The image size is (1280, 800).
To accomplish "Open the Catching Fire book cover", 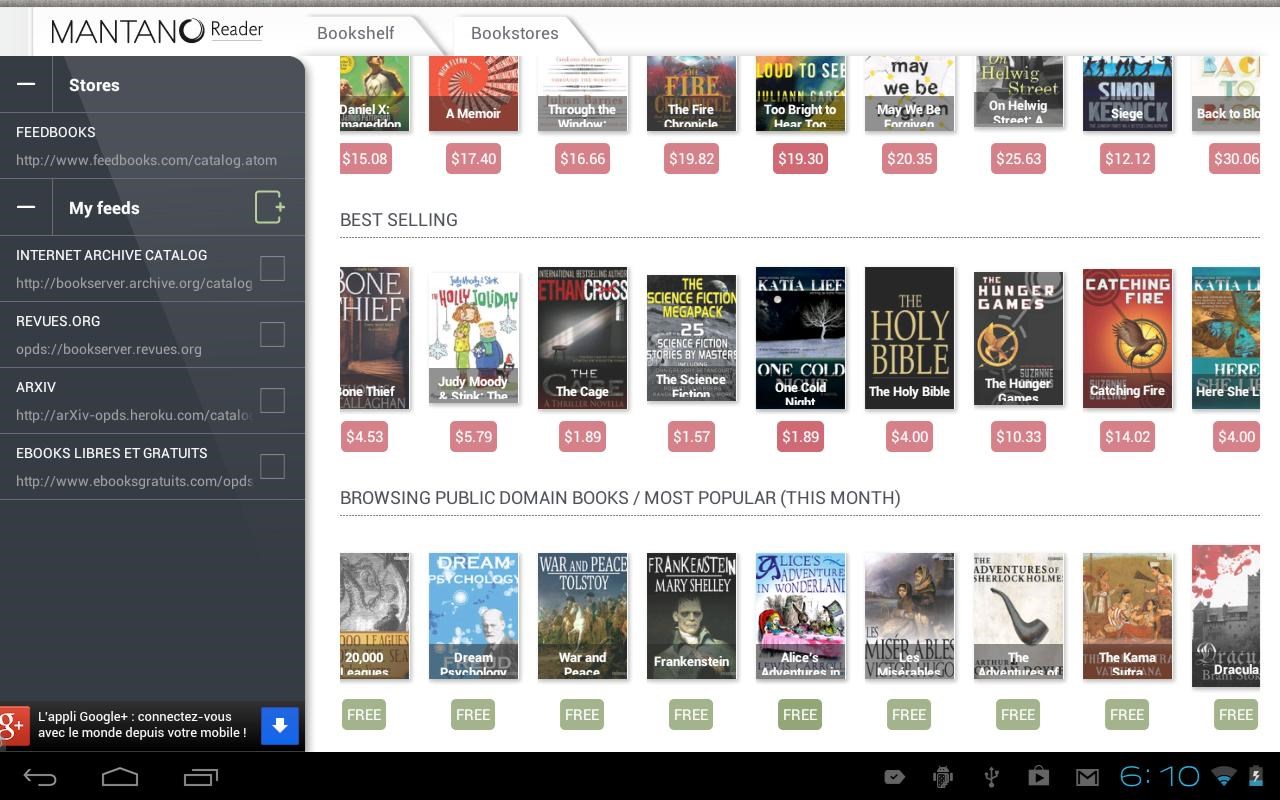I will [x=1127, y=337].
